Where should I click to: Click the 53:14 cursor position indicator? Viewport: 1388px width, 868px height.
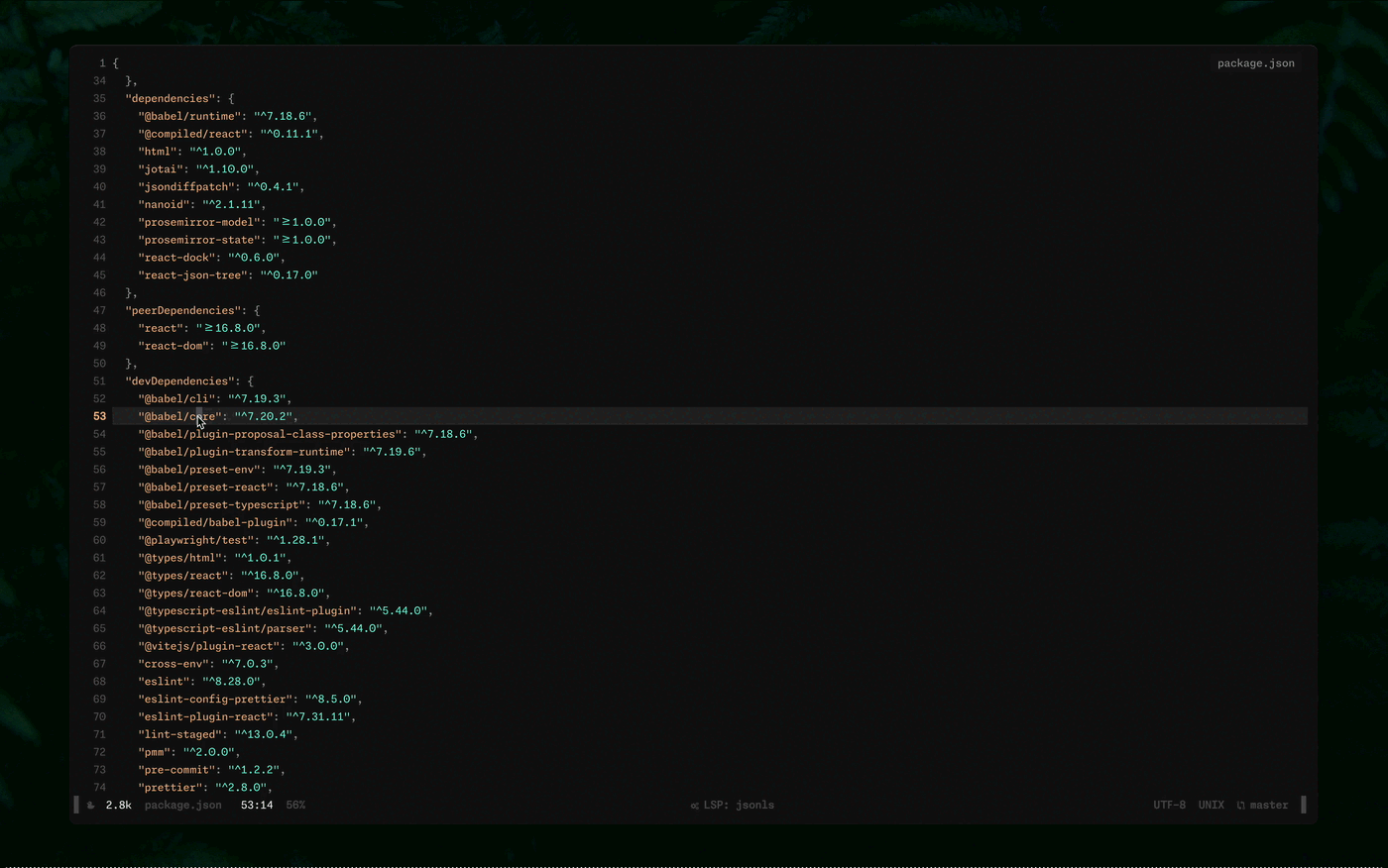pyautogui.click(x=257, y=806)
